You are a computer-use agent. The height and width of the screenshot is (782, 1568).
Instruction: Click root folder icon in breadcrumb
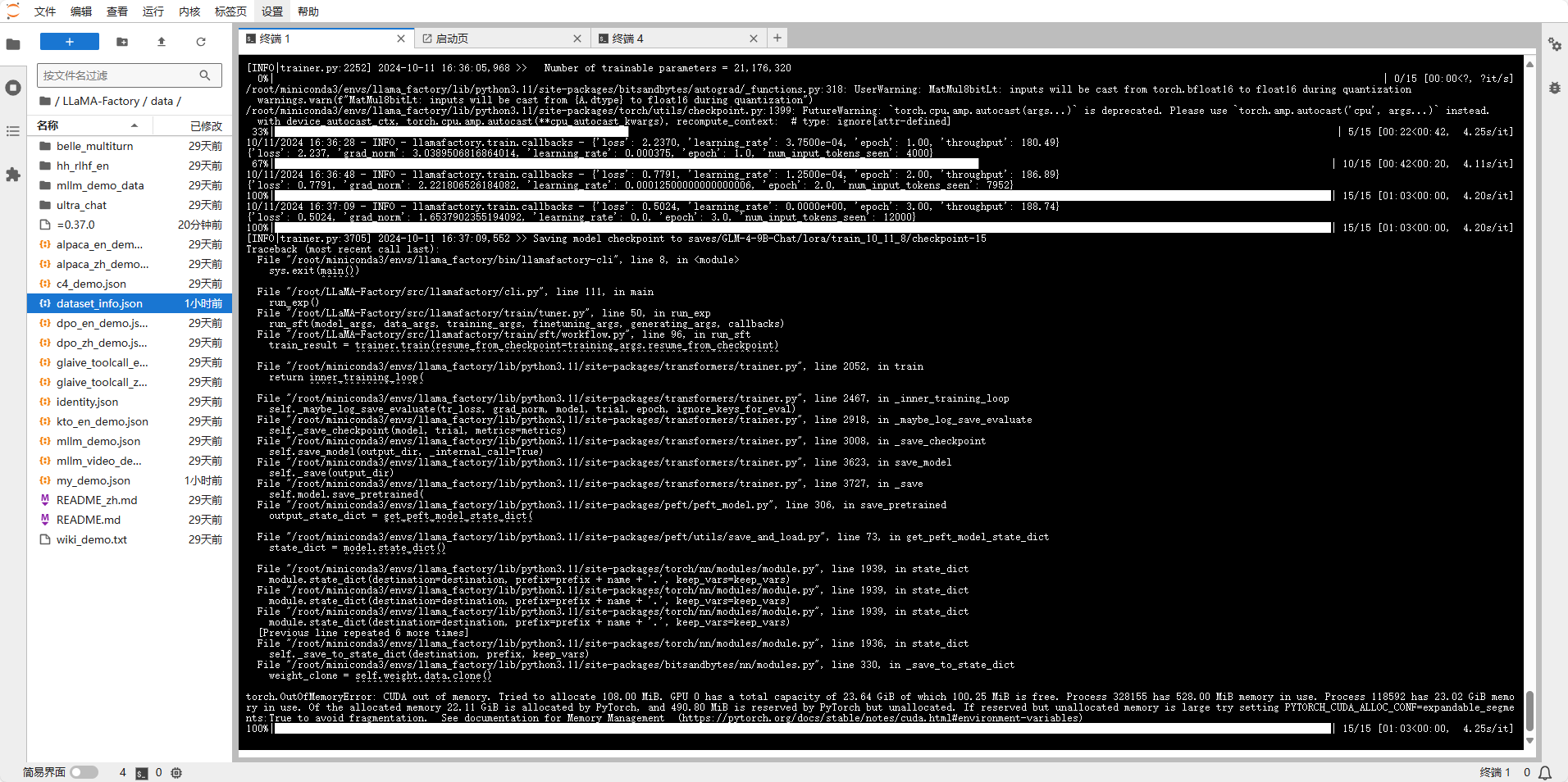click(45, 101)
